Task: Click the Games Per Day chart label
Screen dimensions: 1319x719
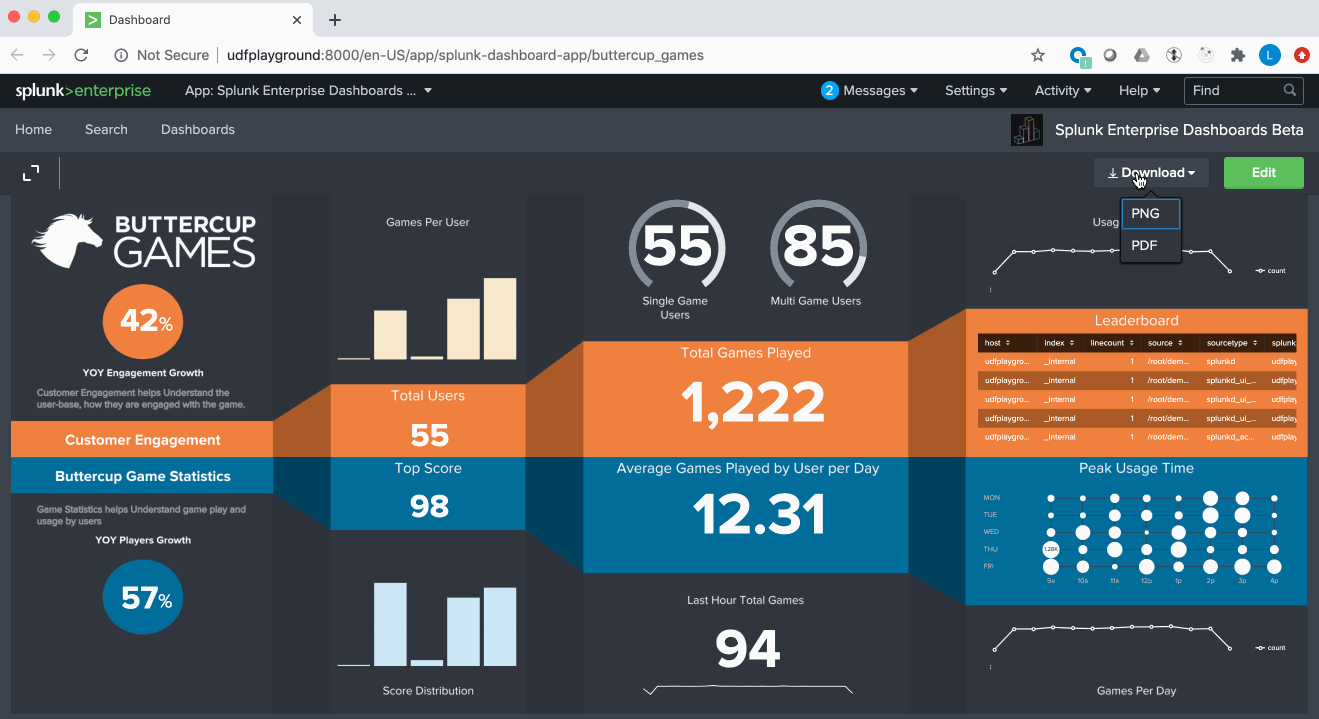Action: click(1136, 691)
